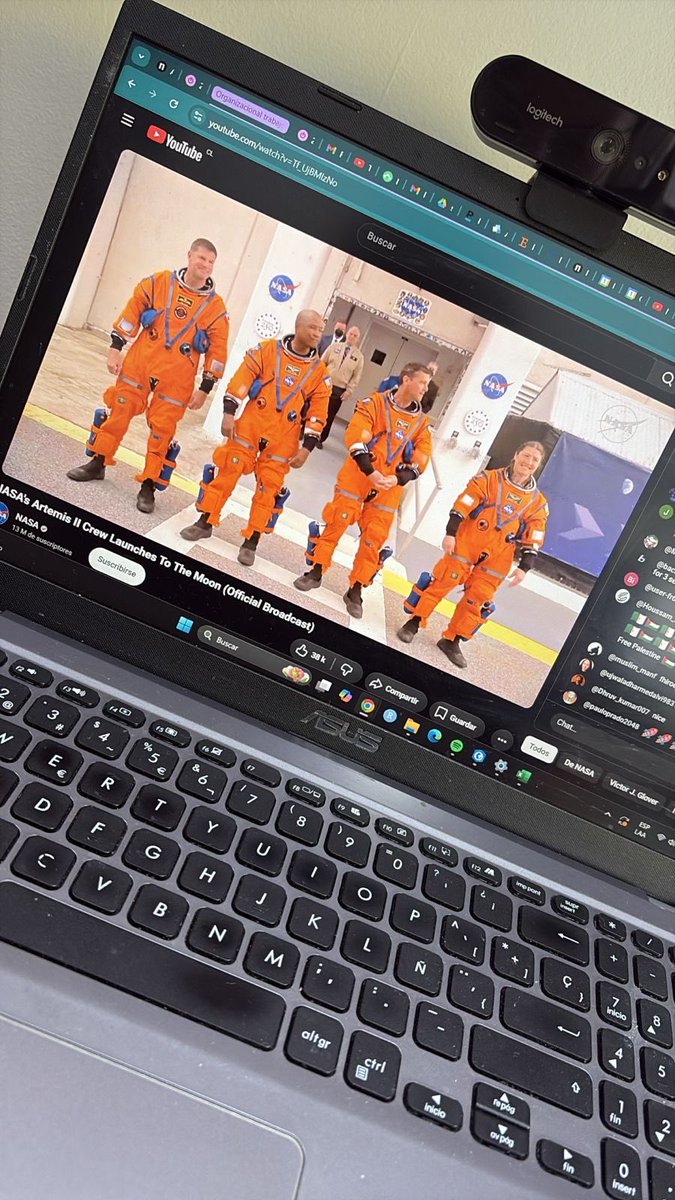Click the site info icon before the URL

[197, 114]
